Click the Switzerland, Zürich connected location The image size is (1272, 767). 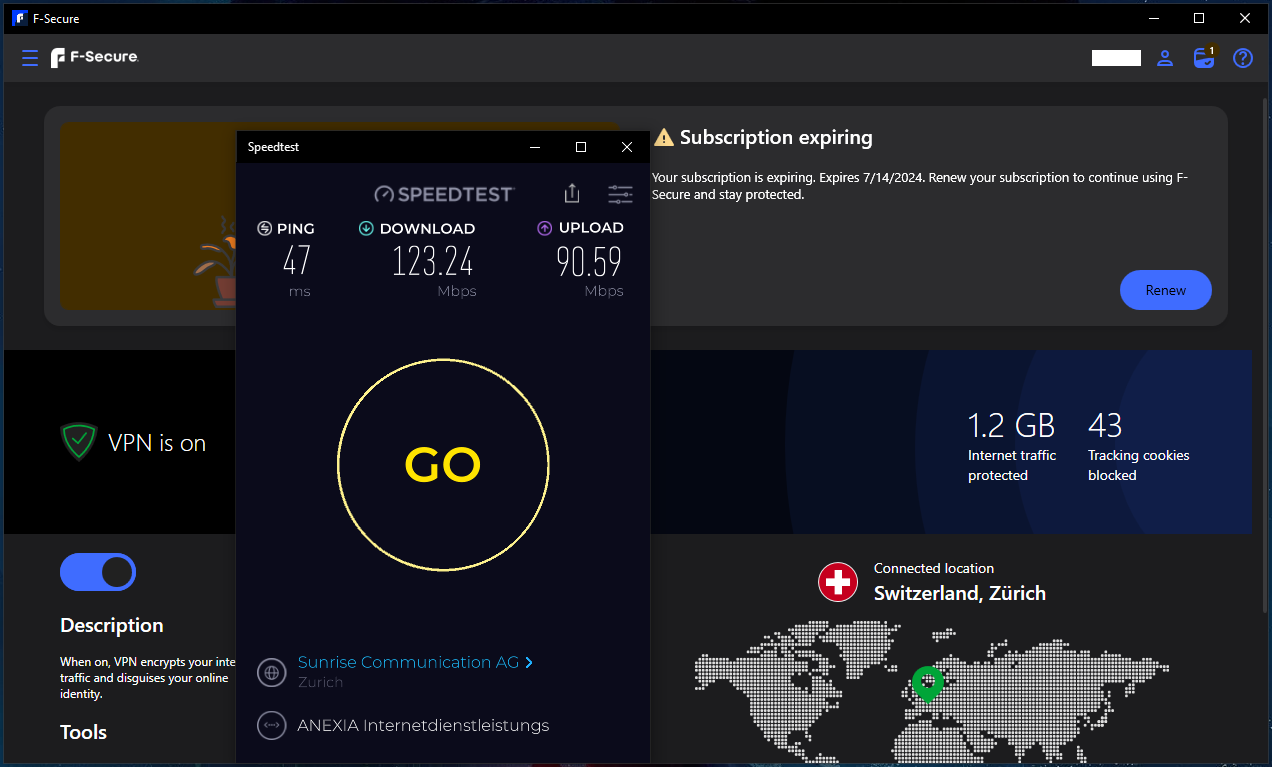[x=960, y=593]
